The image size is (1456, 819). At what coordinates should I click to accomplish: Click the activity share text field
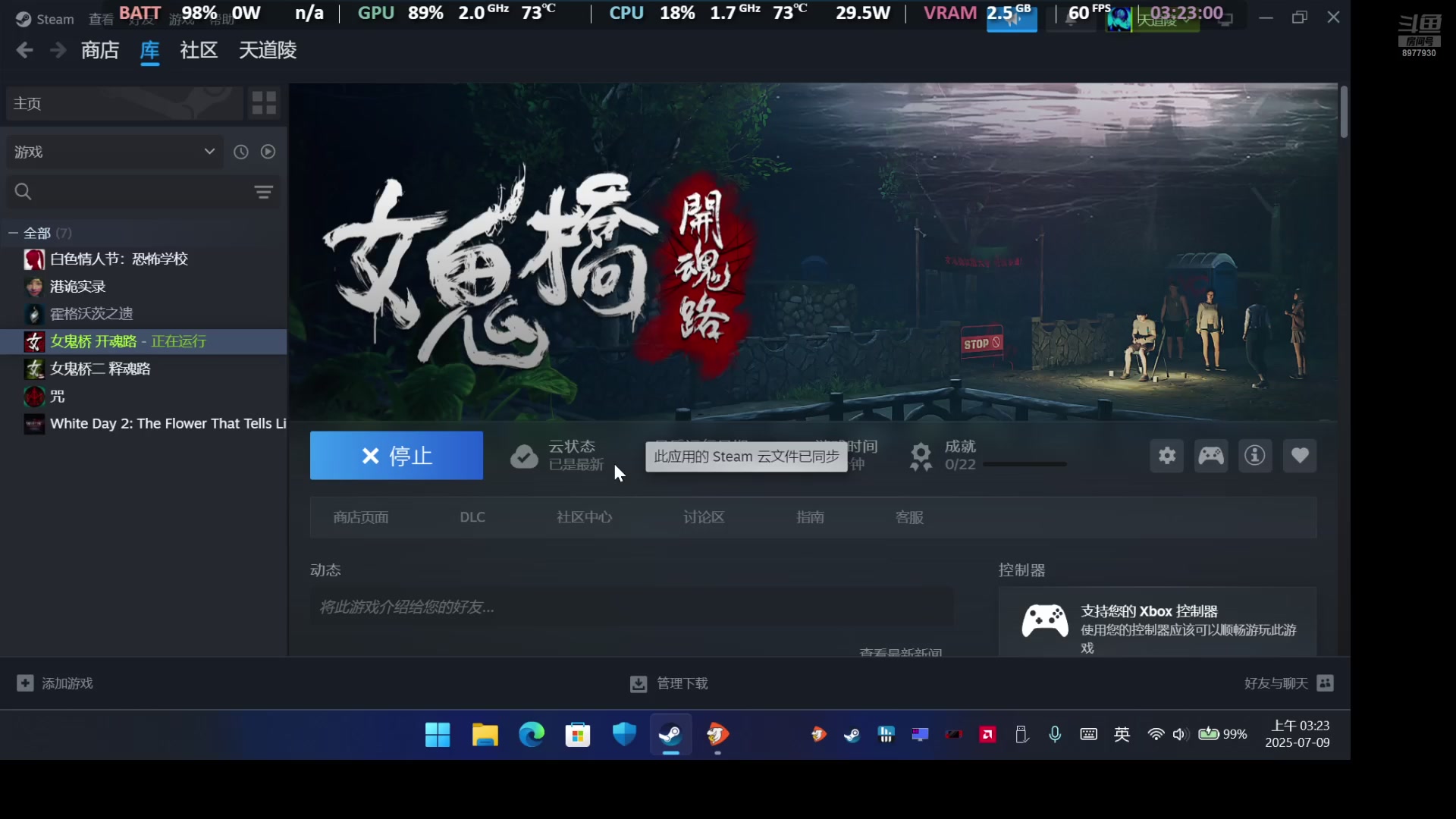(632, 607)
